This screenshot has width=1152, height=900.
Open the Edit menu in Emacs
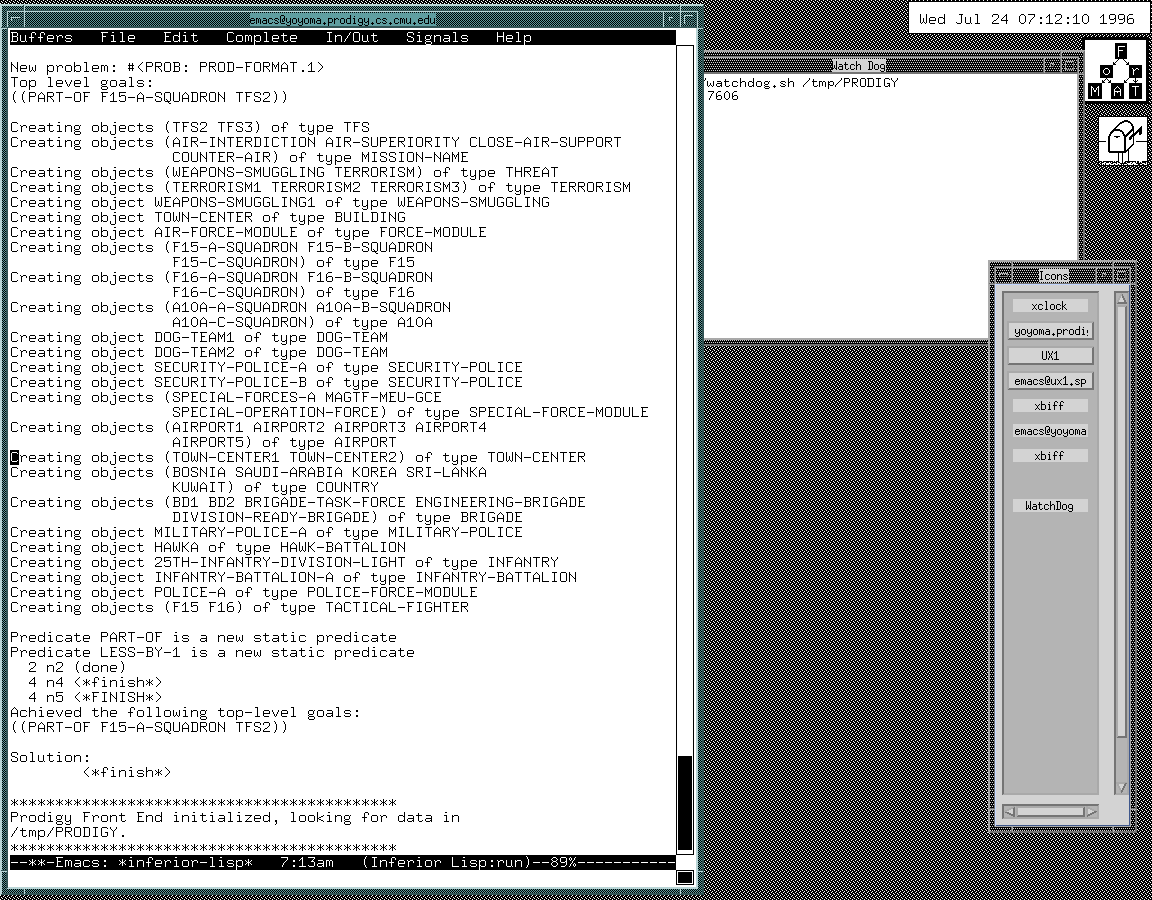(181, 37)
